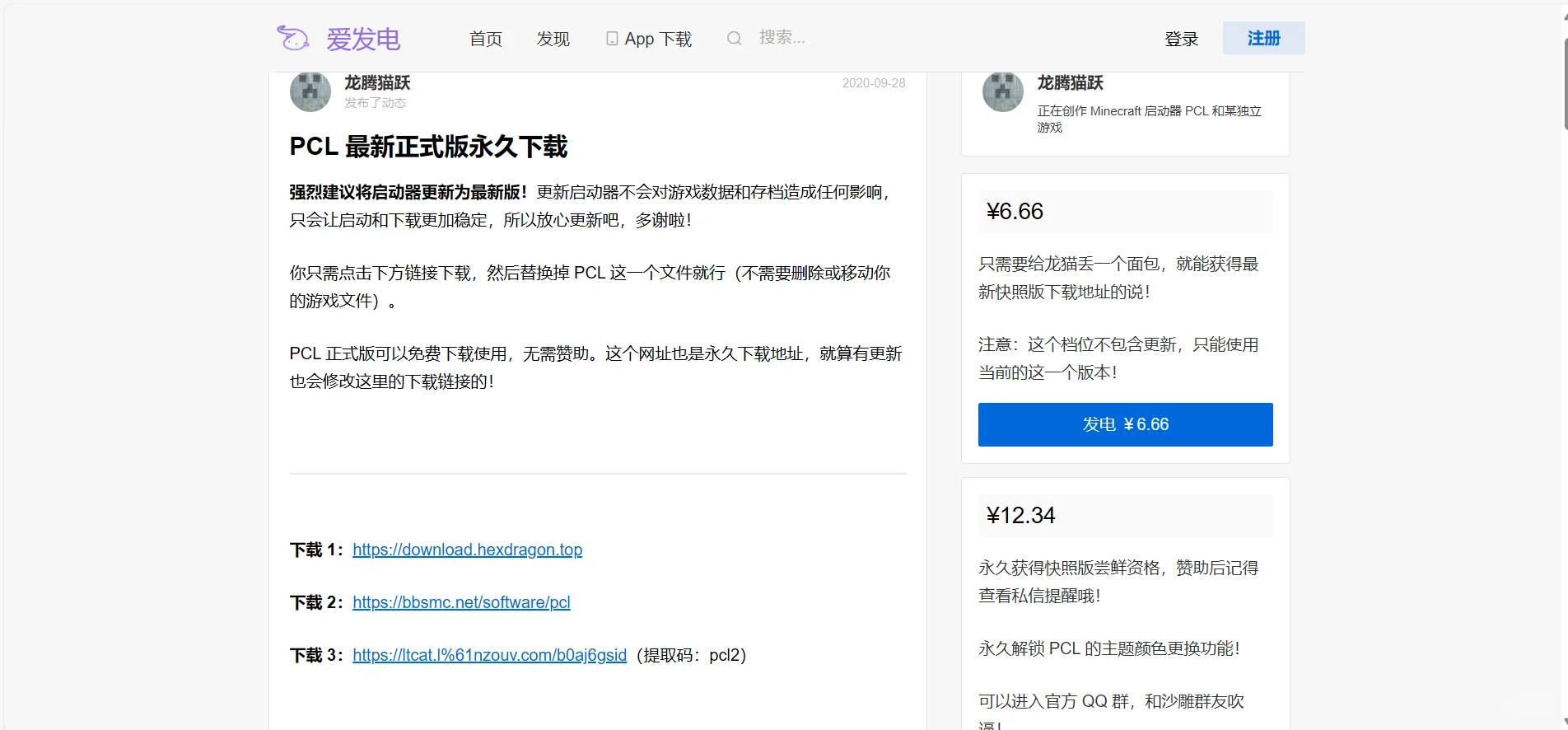
Task: Click the post title PCL 最新正式版永久下载
Action: click(x=428, y=147)
